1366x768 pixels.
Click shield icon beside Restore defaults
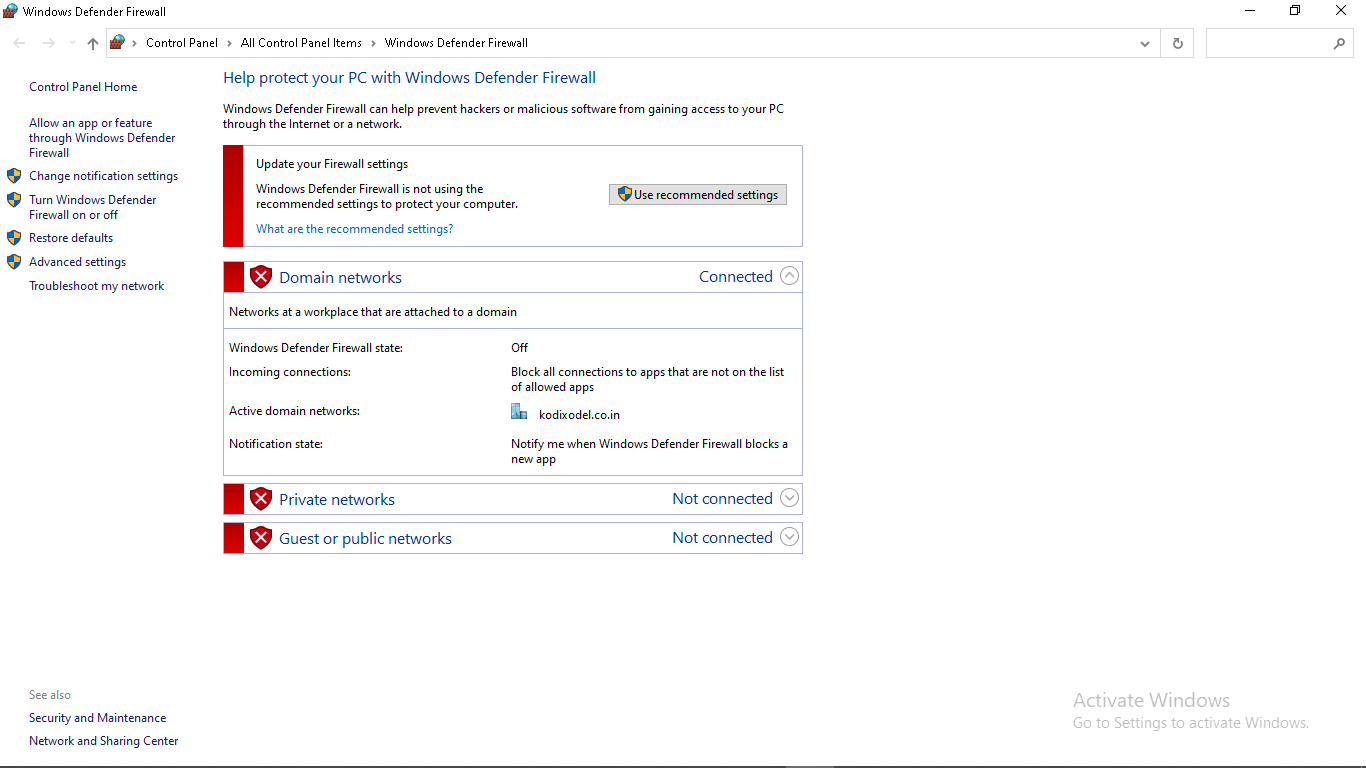pyautogui.click(x=14, y=238)
